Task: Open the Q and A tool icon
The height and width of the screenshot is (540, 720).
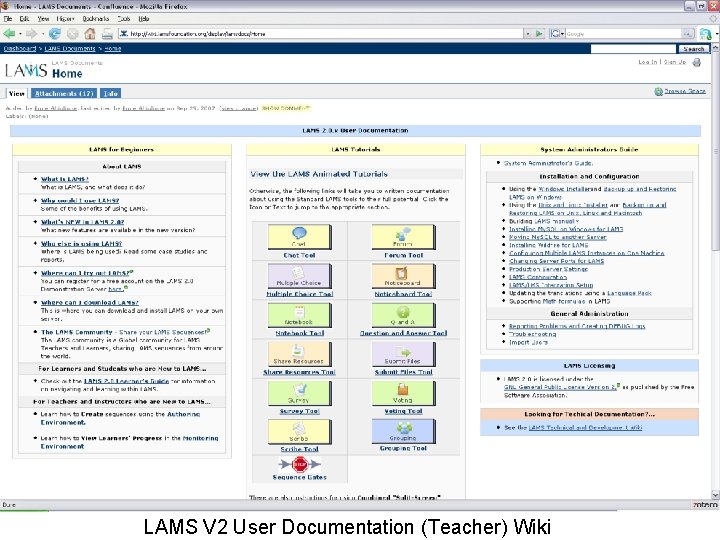Action: 403,315
